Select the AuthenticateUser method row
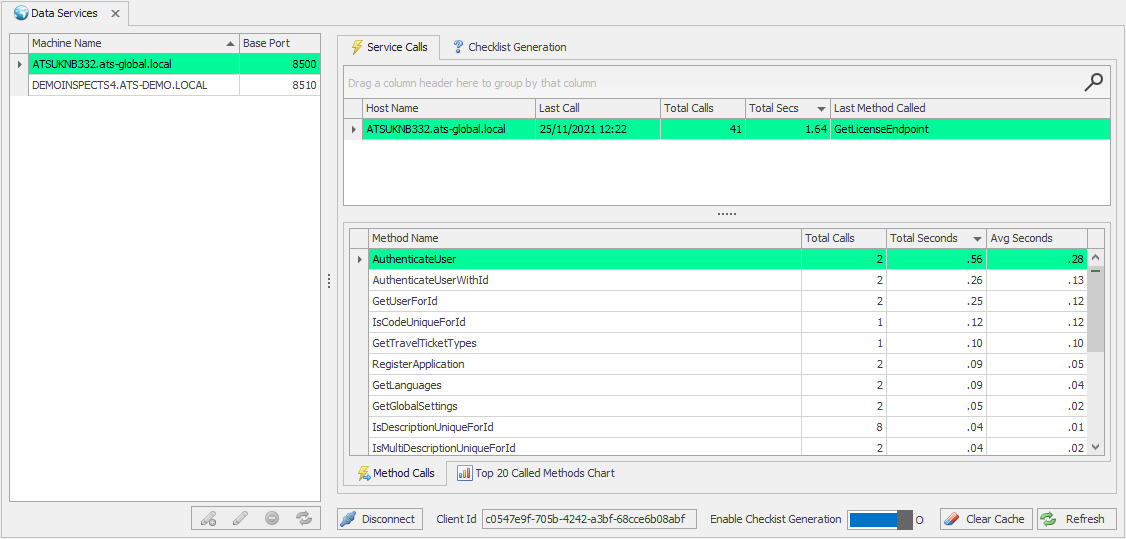1126x539 pixels. (718, 259)
